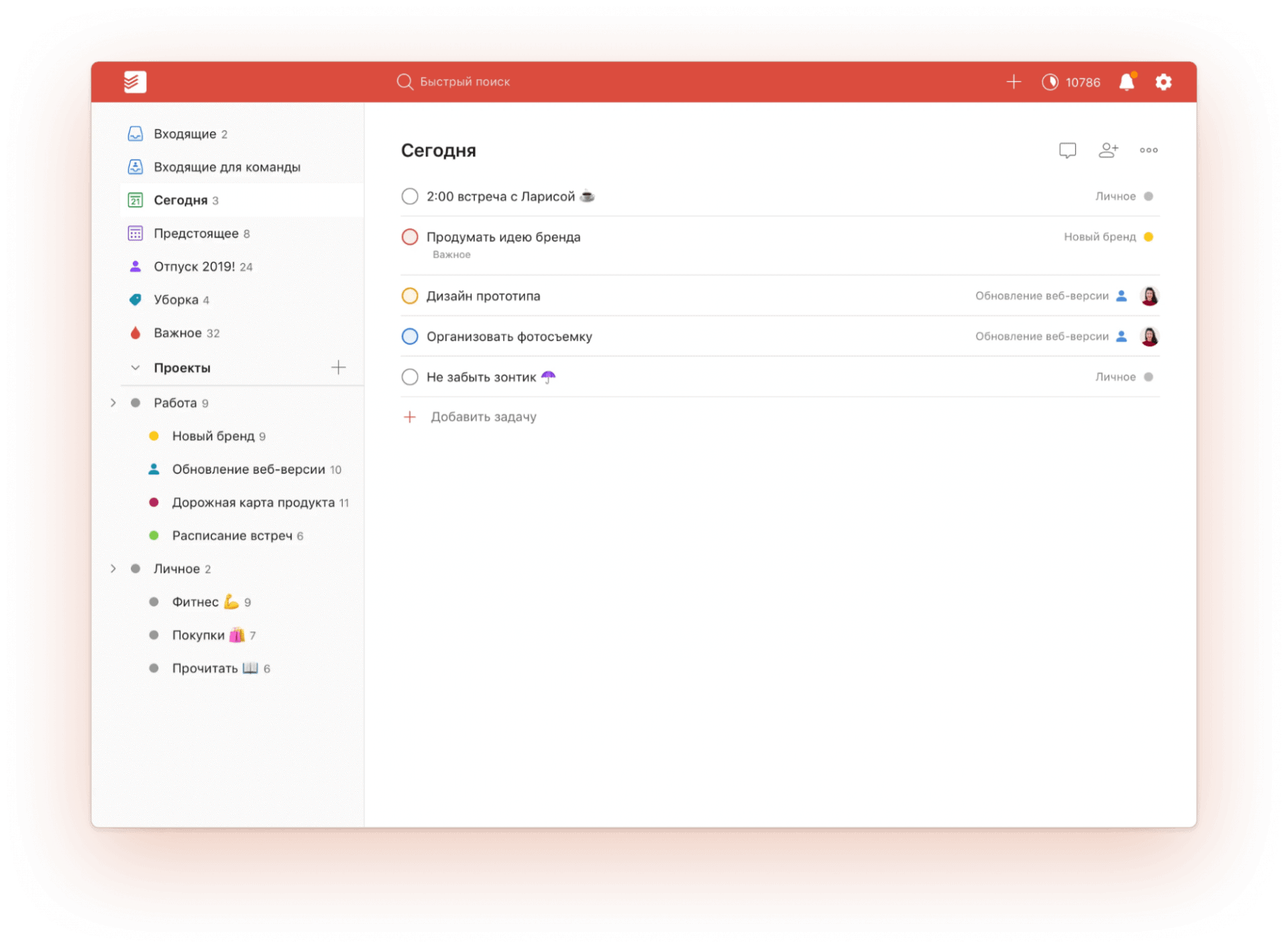The width and height of the screenshot is (1288, 948).
Task: Open more options with the three dots icon
Action: pyautogui.click(x=1148, y=150)
